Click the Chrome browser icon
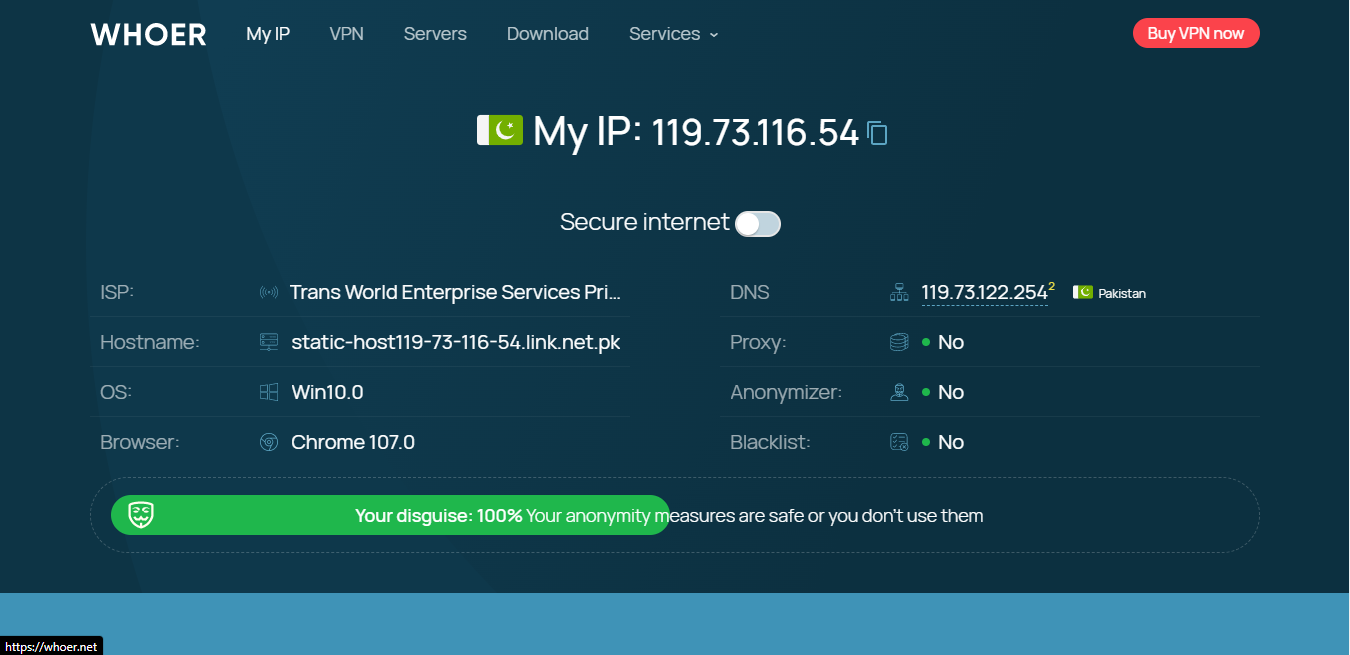Viewport: 1350px width, 655px height. (268, 442)
